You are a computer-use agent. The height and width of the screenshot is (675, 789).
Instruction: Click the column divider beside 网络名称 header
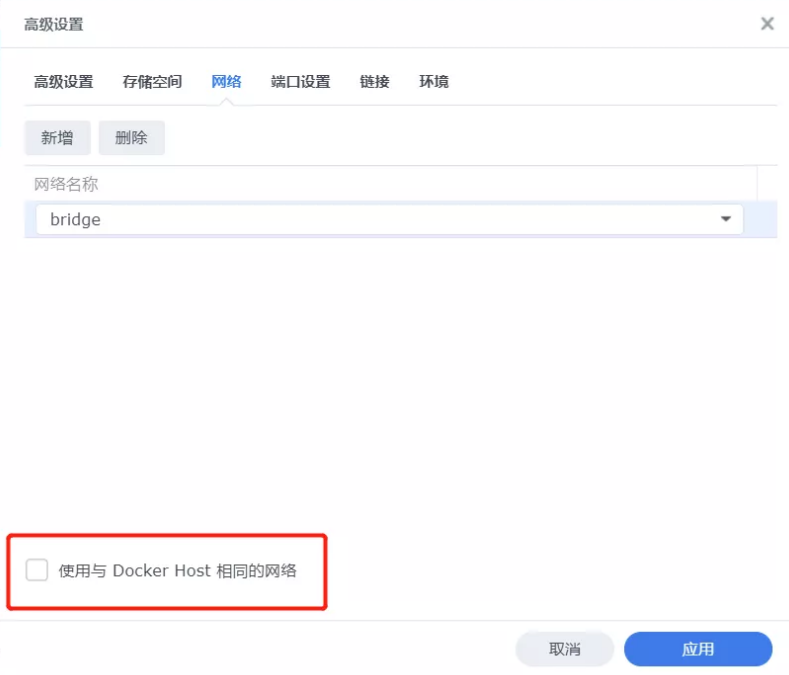pyautogui.click(x=757, y=184)
